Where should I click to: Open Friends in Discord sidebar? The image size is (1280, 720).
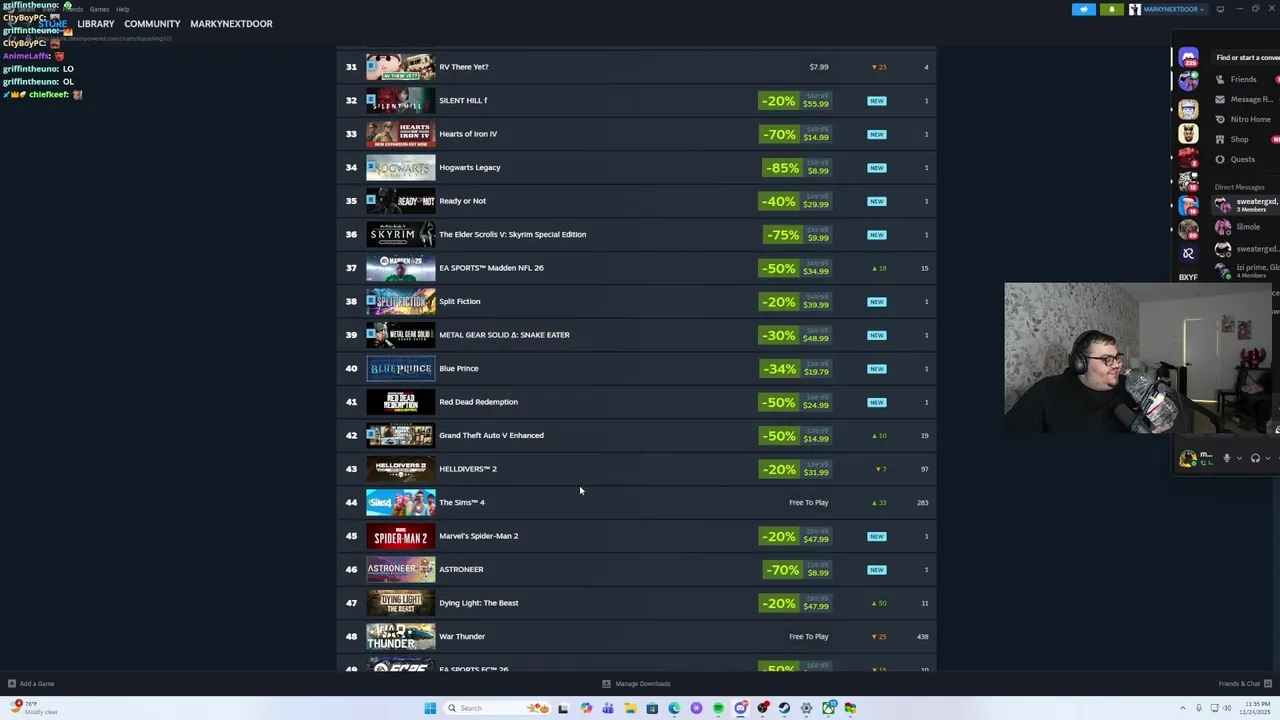[1243, 79]
